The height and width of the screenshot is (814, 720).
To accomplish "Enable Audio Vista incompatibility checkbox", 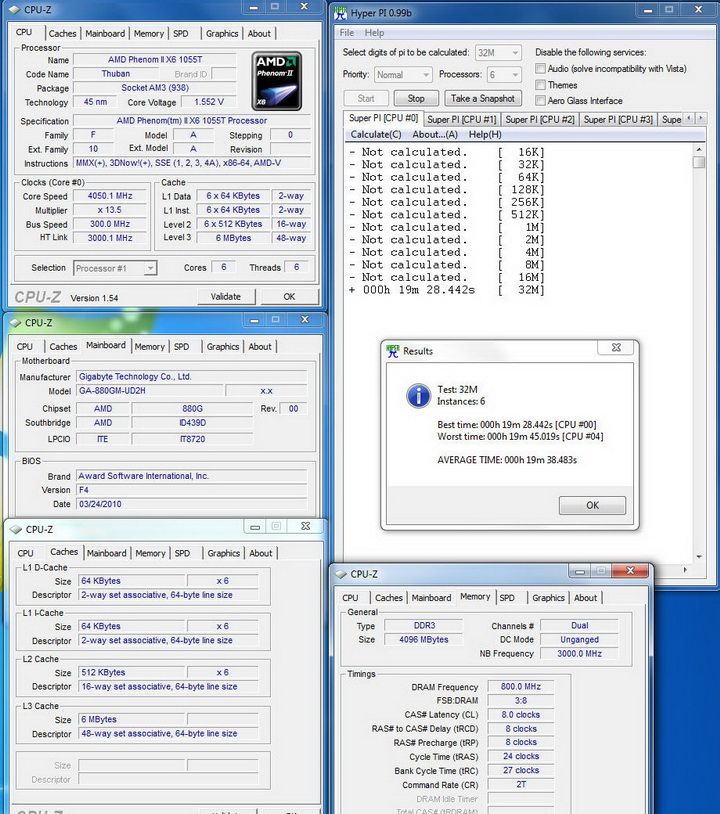I will coord(540,69).
